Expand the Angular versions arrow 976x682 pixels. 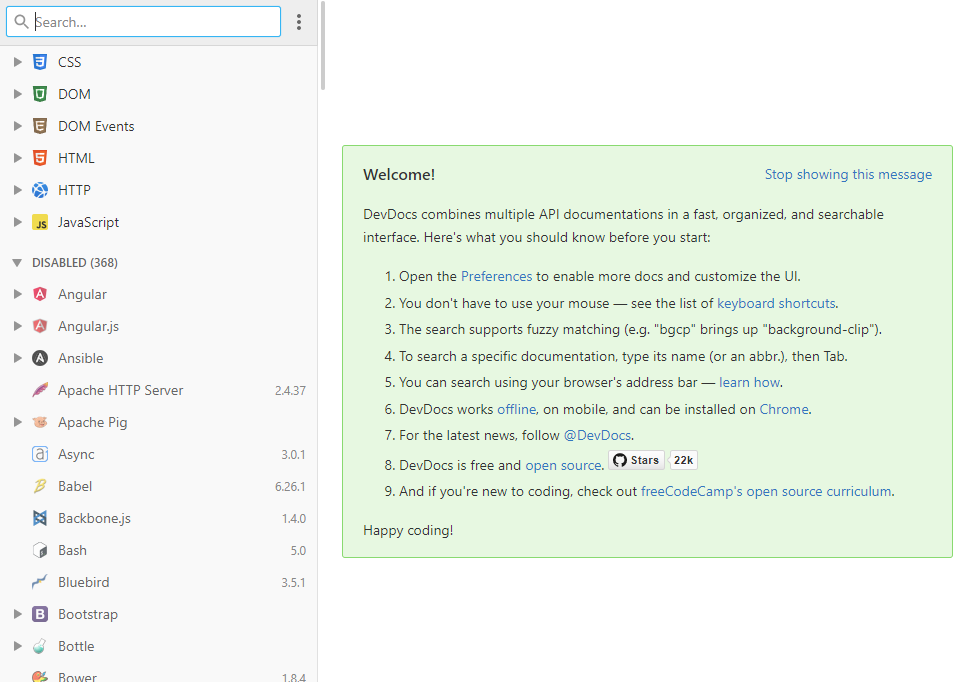tap(17, 294)
